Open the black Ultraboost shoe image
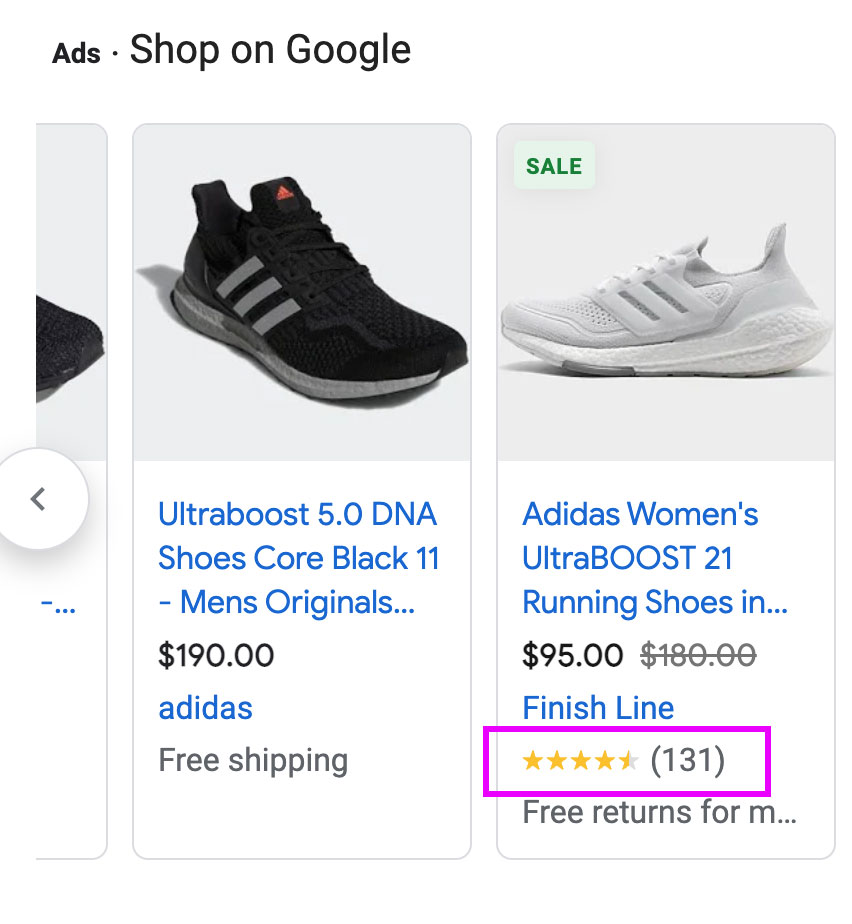This screenshot has height=924, width=852. [x=301, y=292]
